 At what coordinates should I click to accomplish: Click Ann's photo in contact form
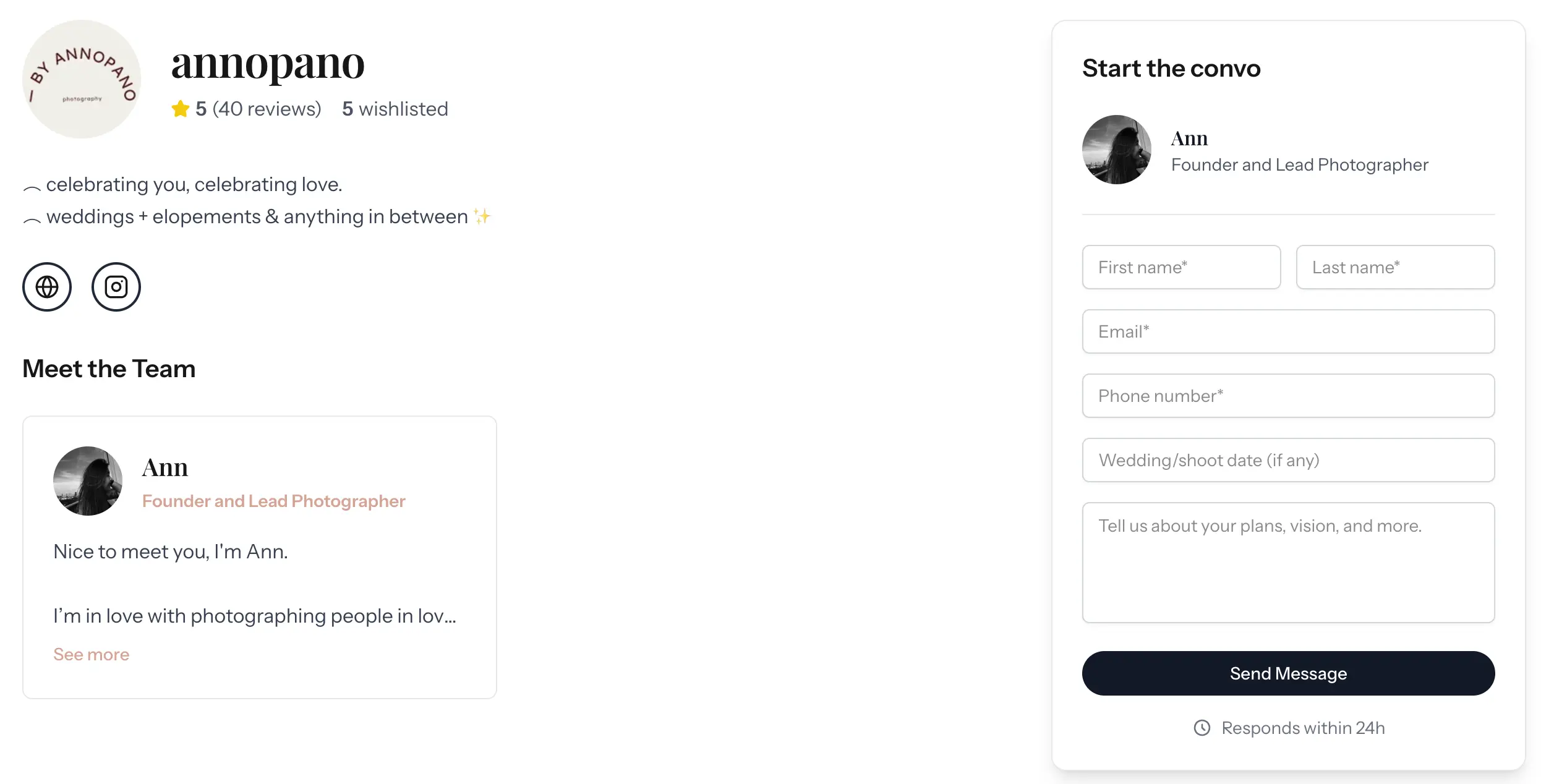(x=1117, y=150)
